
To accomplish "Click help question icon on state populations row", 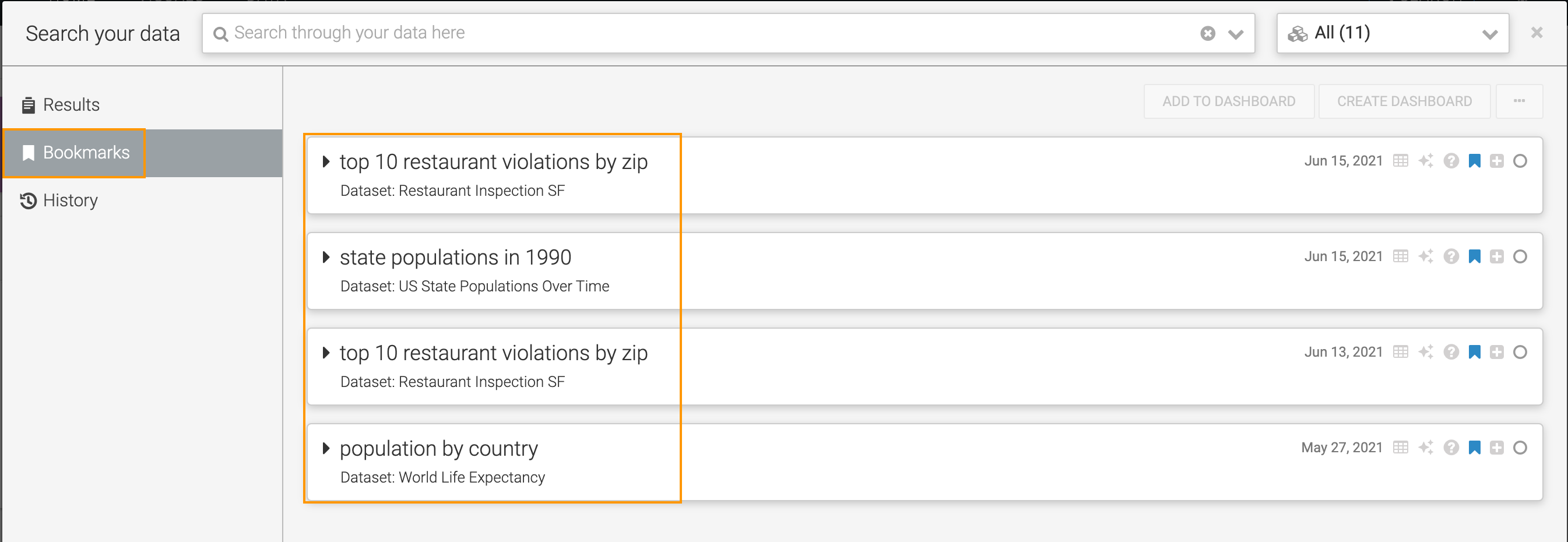I will tap(1451, 256).
